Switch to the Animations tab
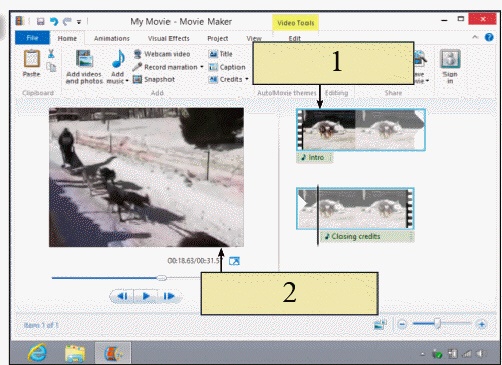Screen dimensions: 502x365 tap(112, 38)
